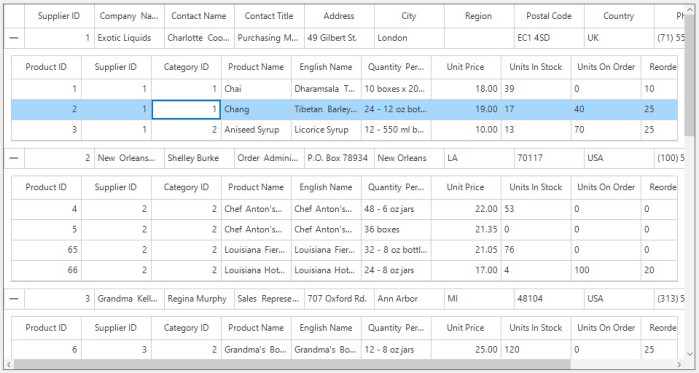
Task: Select the 32 - 8 oz bottl... quantity cell
Action: 396,250
